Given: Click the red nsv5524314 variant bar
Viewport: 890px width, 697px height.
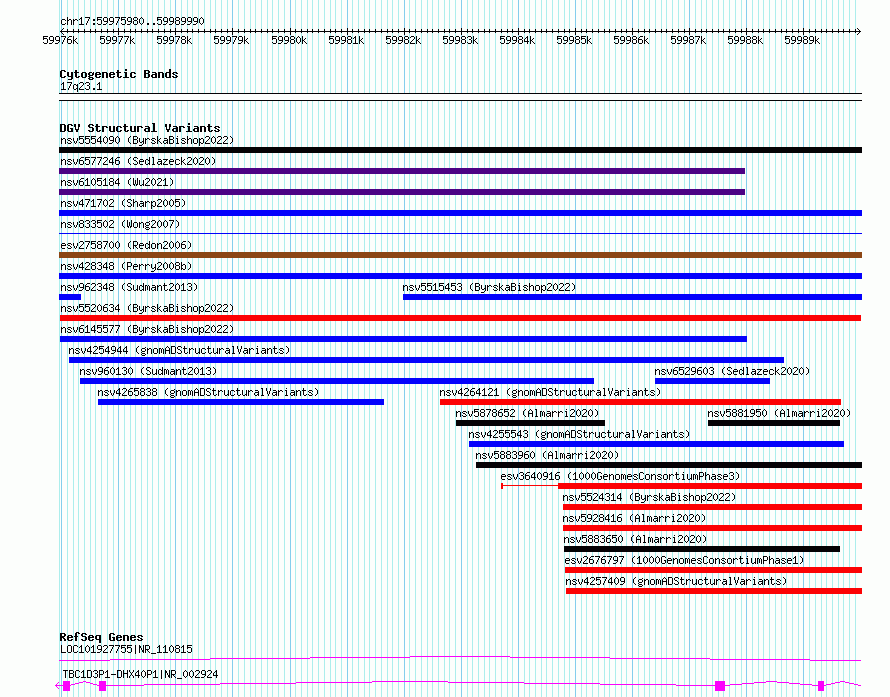Looking at the screenshot, I should coord(712,507).
